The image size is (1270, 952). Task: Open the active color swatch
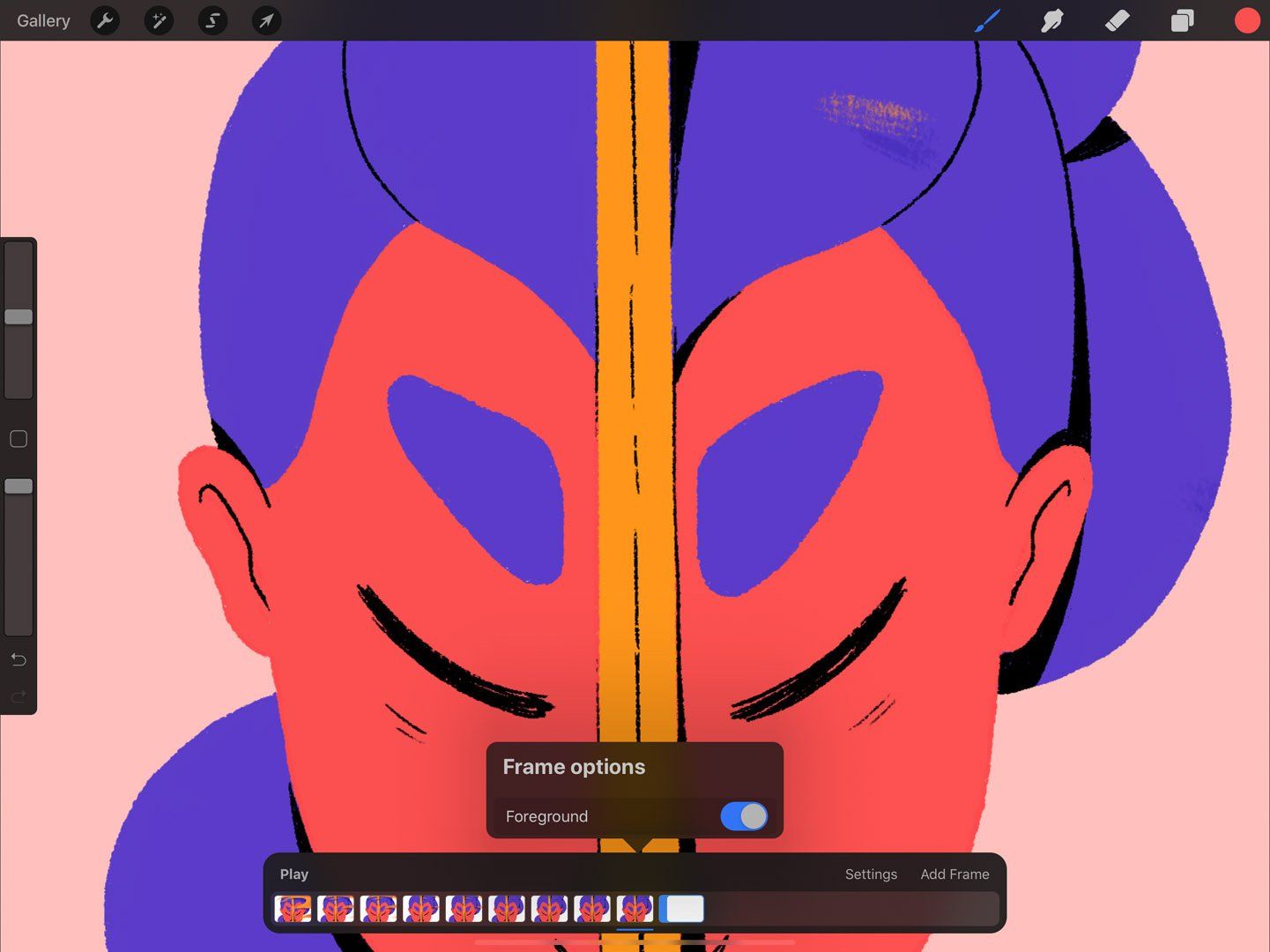[x=1246, y=20]
